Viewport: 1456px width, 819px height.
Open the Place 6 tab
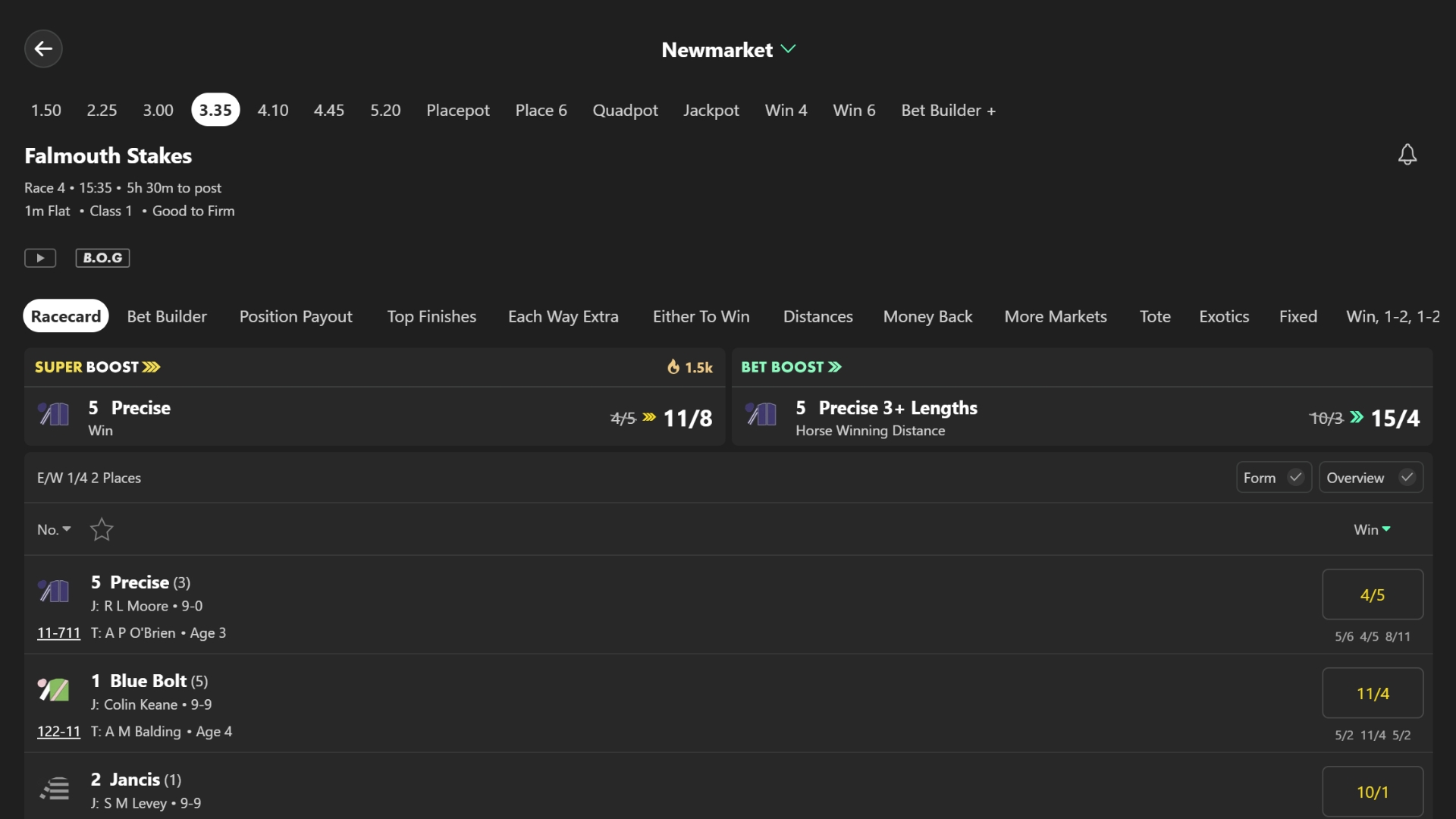[x=541, y=110]
